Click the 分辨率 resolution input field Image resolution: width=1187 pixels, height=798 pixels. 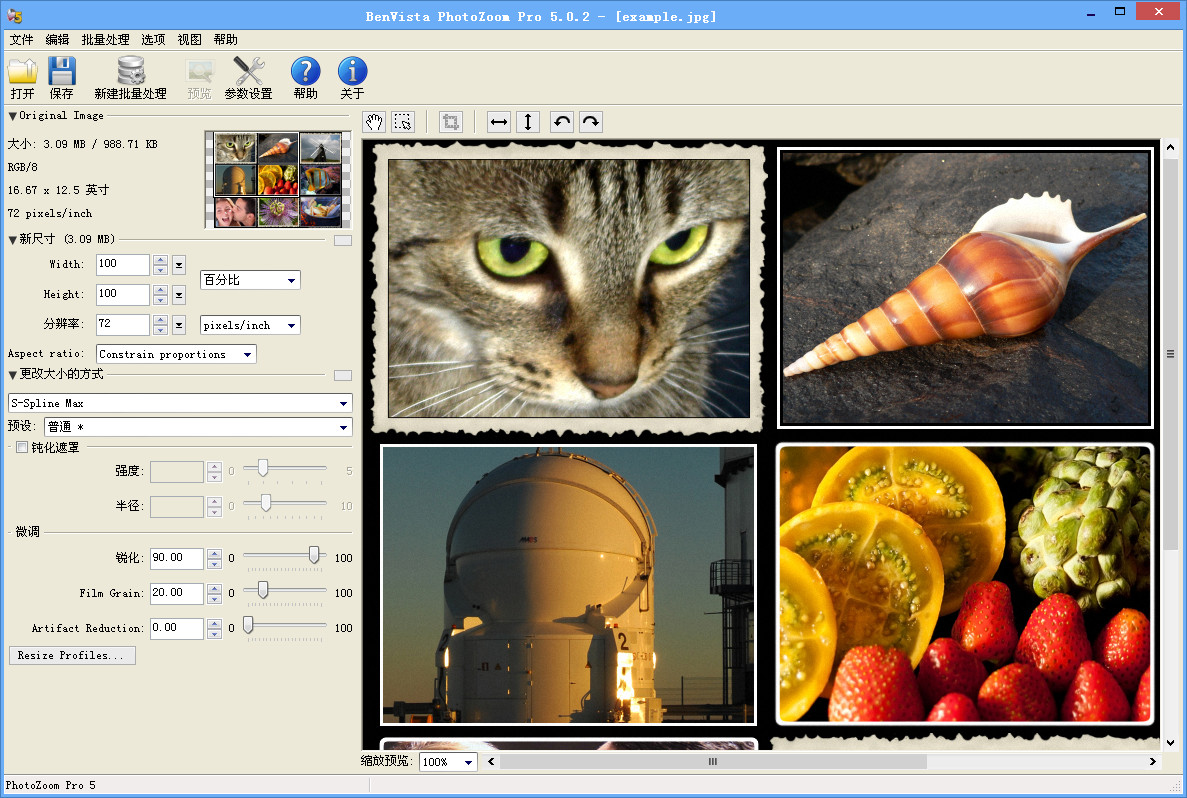[123, 324]
